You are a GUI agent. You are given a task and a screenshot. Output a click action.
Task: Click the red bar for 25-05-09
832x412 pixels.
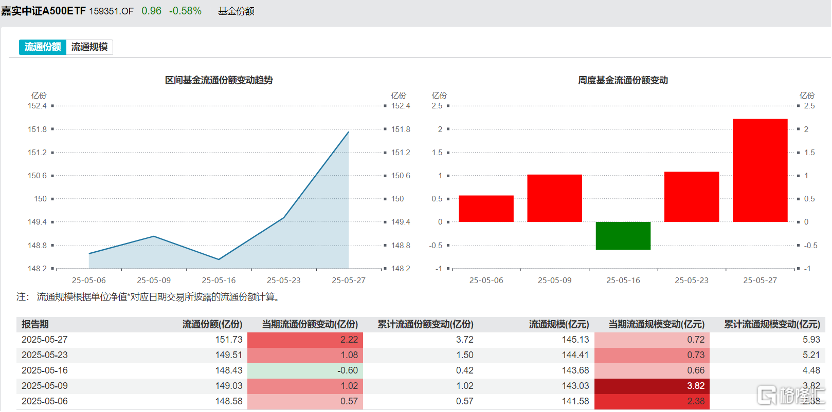554,198
